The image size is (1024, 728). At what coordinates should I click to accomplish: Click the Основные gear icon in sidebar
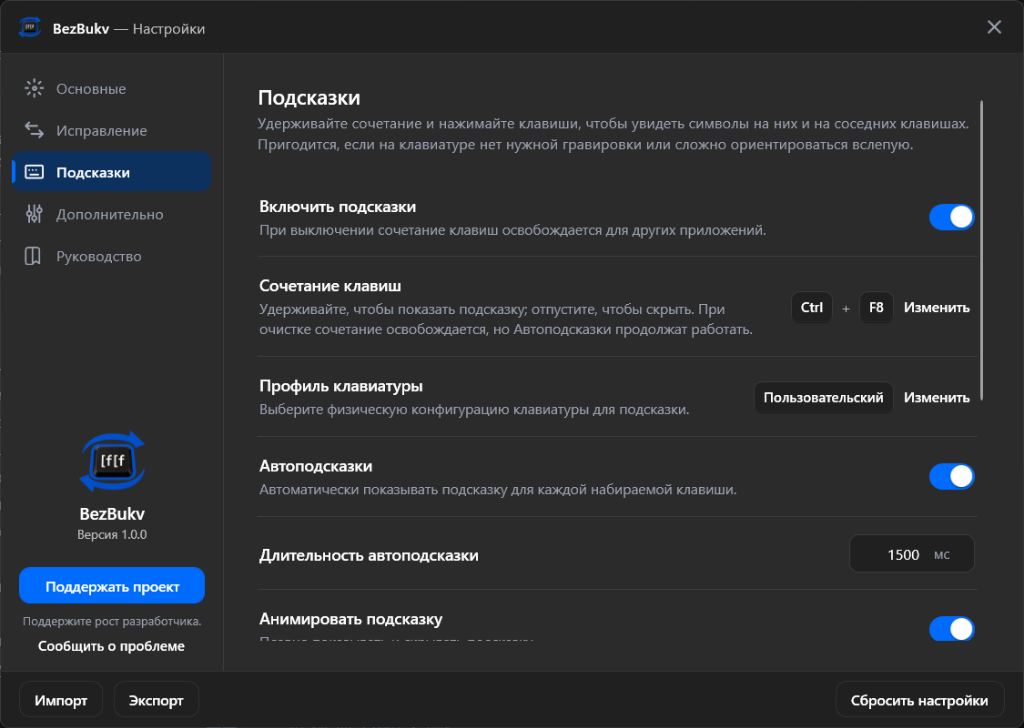point(34,89)
